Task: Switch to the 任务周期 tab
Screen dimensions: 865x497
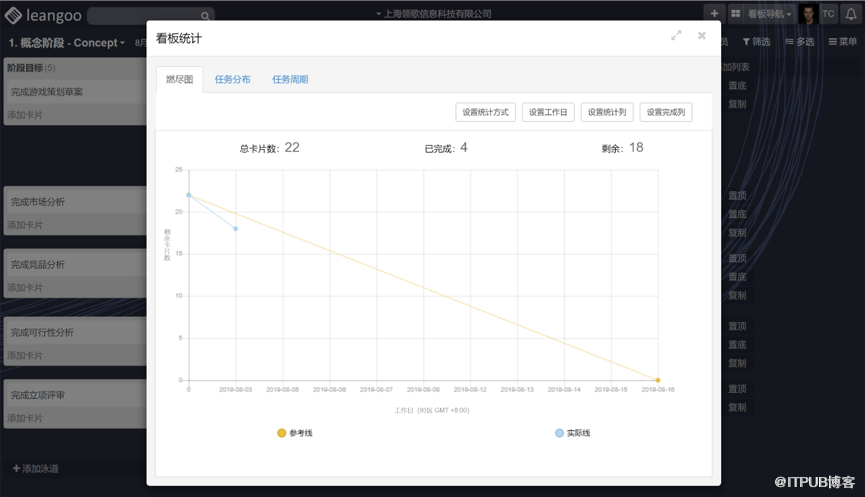Action: tap(290, 79)
